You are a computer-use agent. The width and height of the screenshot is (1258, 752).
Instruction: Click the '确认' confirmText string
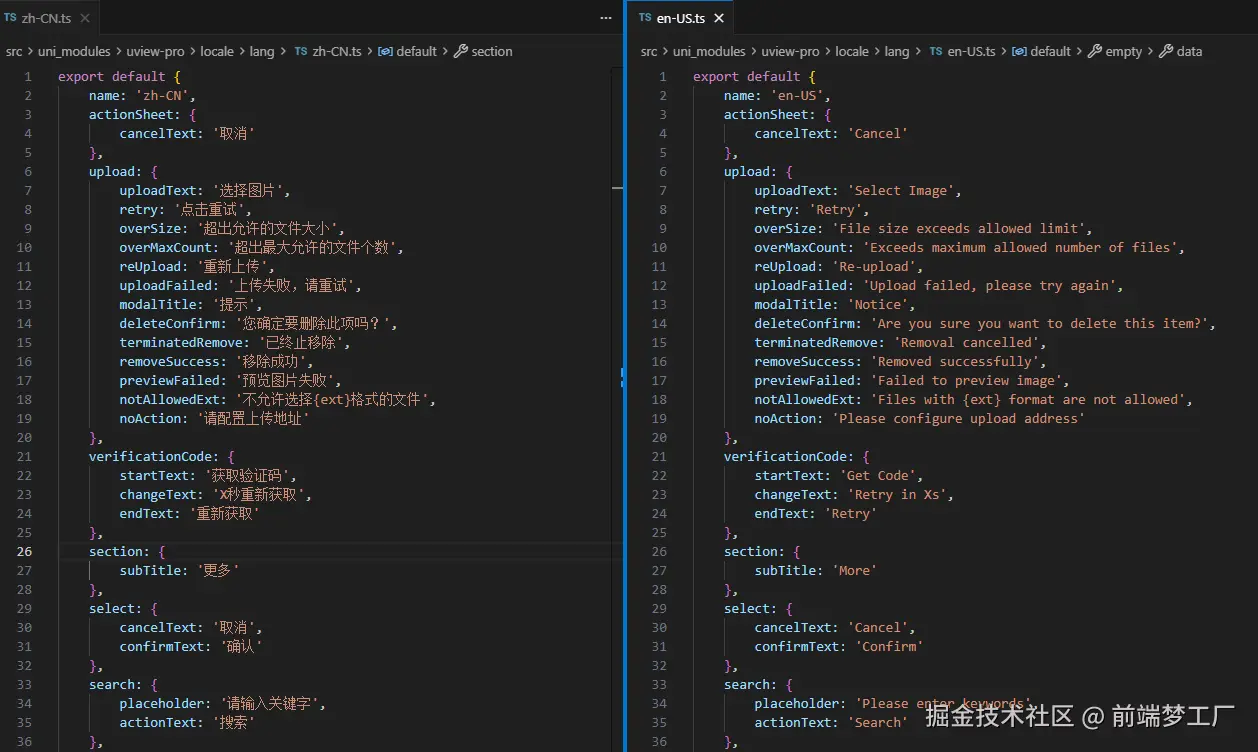240,646
